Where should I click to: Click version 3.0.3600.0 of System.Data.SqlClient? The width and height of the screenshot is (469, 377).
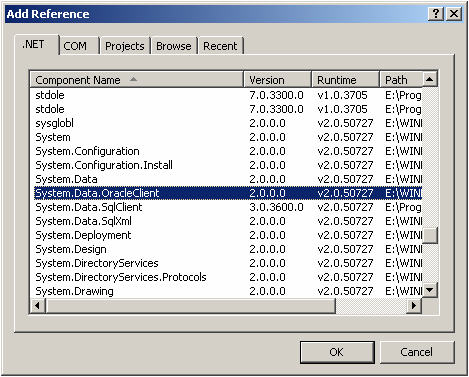tap(276, 207)
